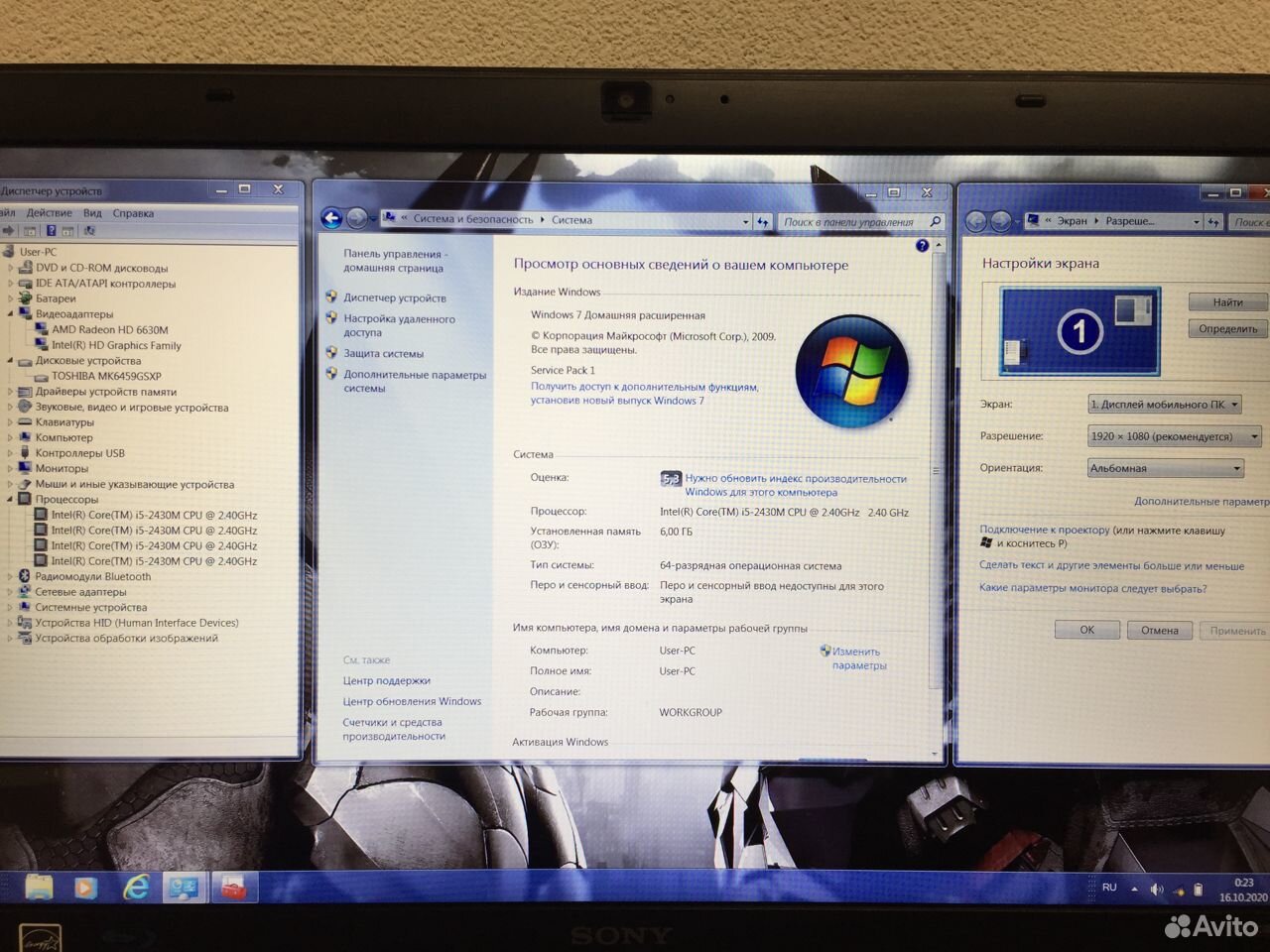This screenshot has height=952, width=1270.
Task: Select TOSHIBA MK6459GSXP disk entry
Action: point(106,376)
